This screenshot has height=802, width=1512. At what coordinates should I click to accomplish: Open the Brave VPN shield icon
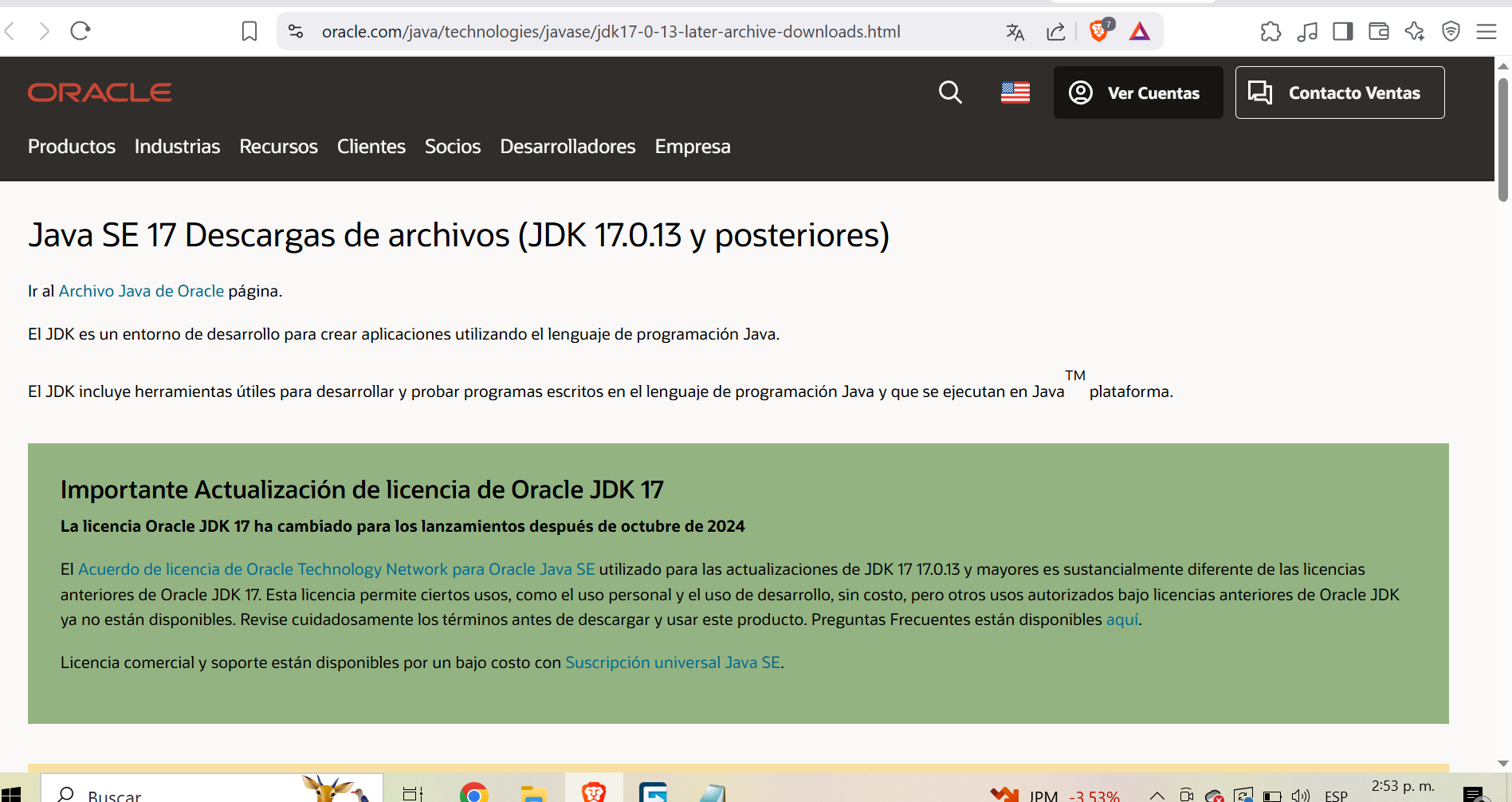click(1451, 32)
